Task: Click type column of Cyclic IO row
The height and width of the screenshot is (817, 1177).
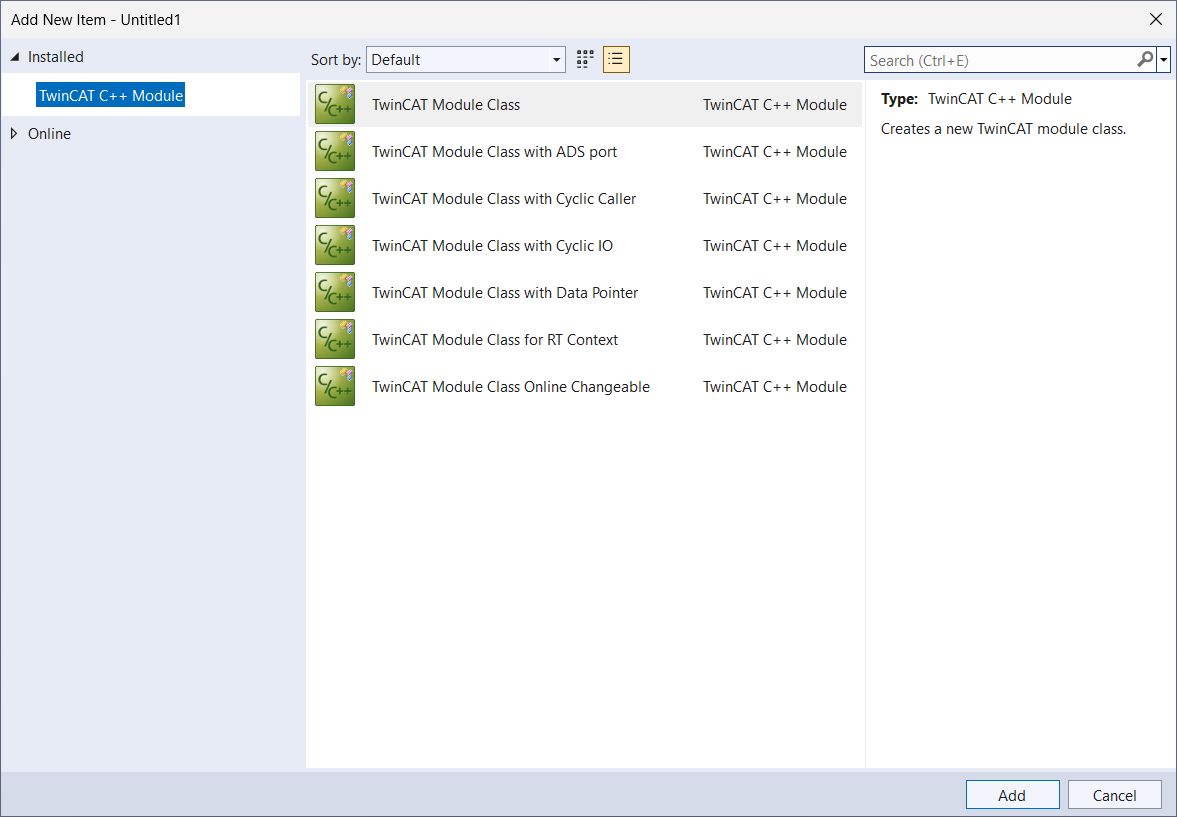Action: (775, 246)
